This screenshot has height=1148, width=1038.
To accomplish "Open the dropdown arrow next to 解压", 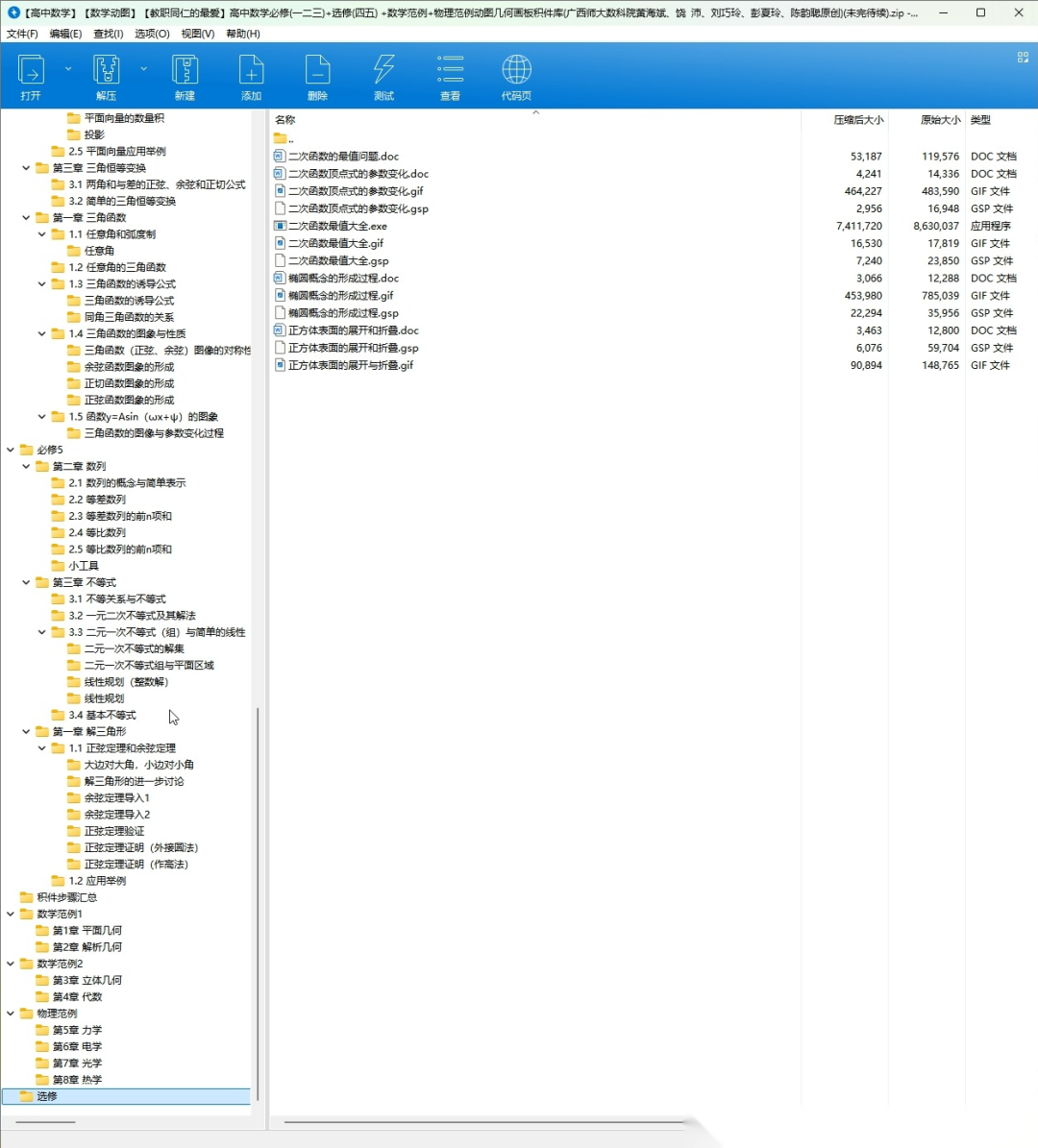I will coord(143,69).
